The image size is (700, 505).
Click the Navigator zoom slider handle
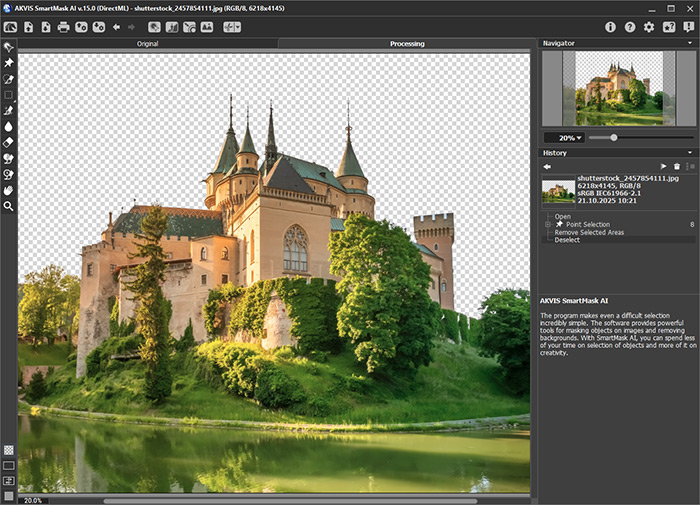pos(613,137)
